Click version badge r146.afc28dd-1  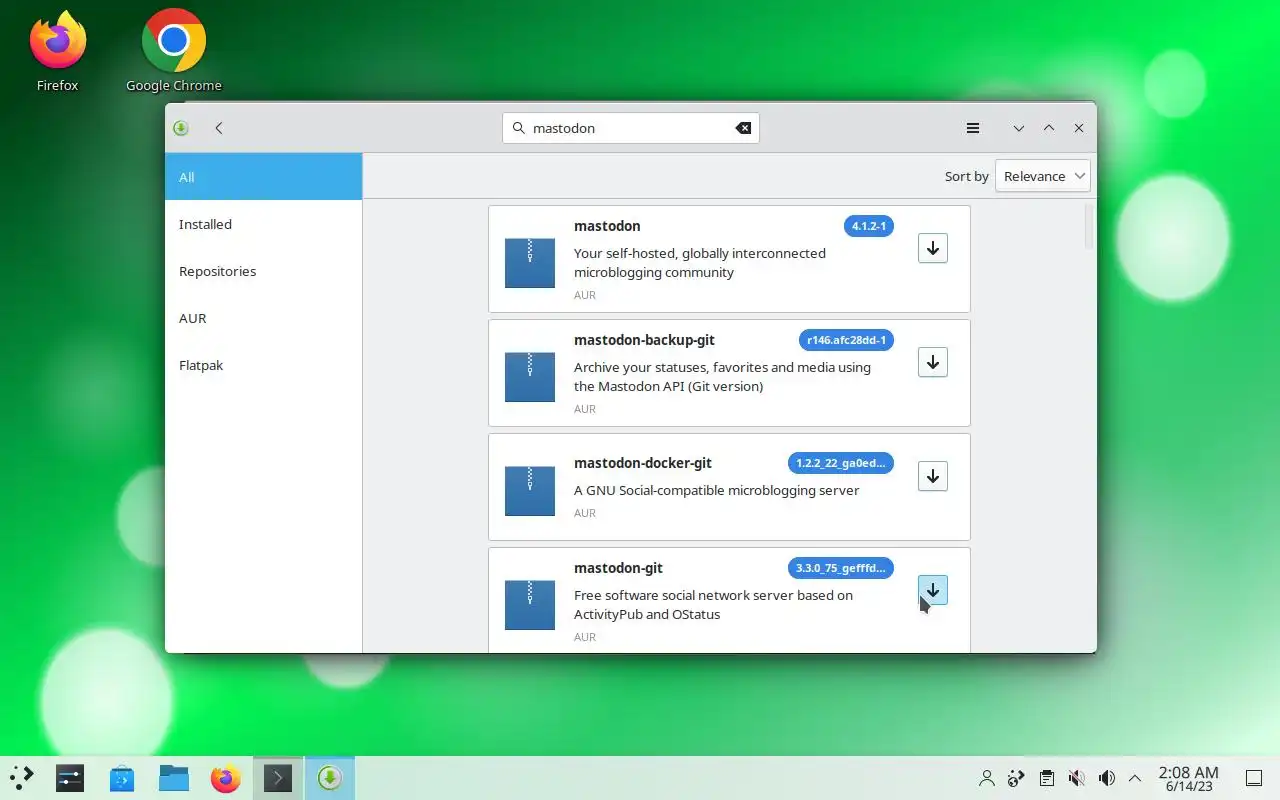[846, 340]
